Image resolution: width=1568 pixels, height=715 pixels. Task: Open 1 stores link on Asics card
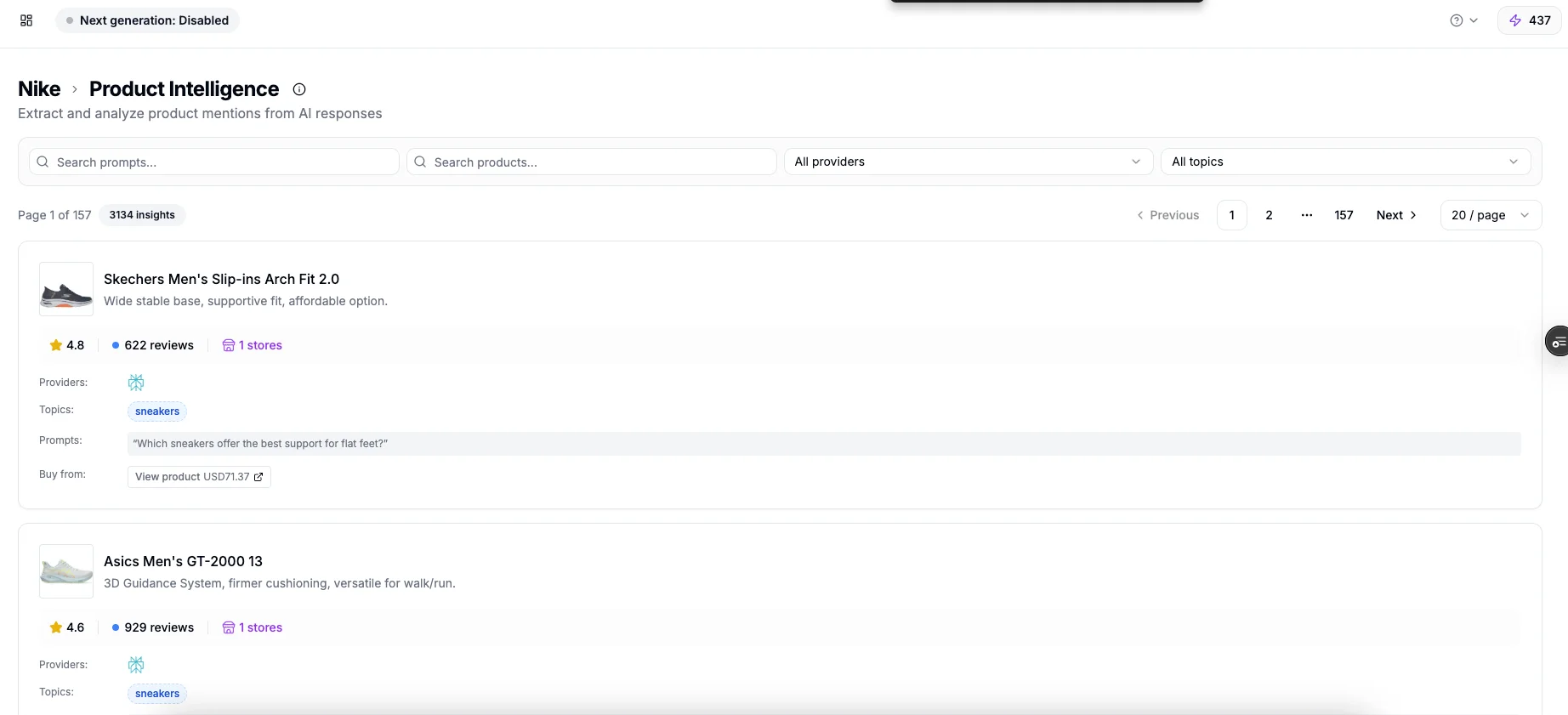(253, 627)
